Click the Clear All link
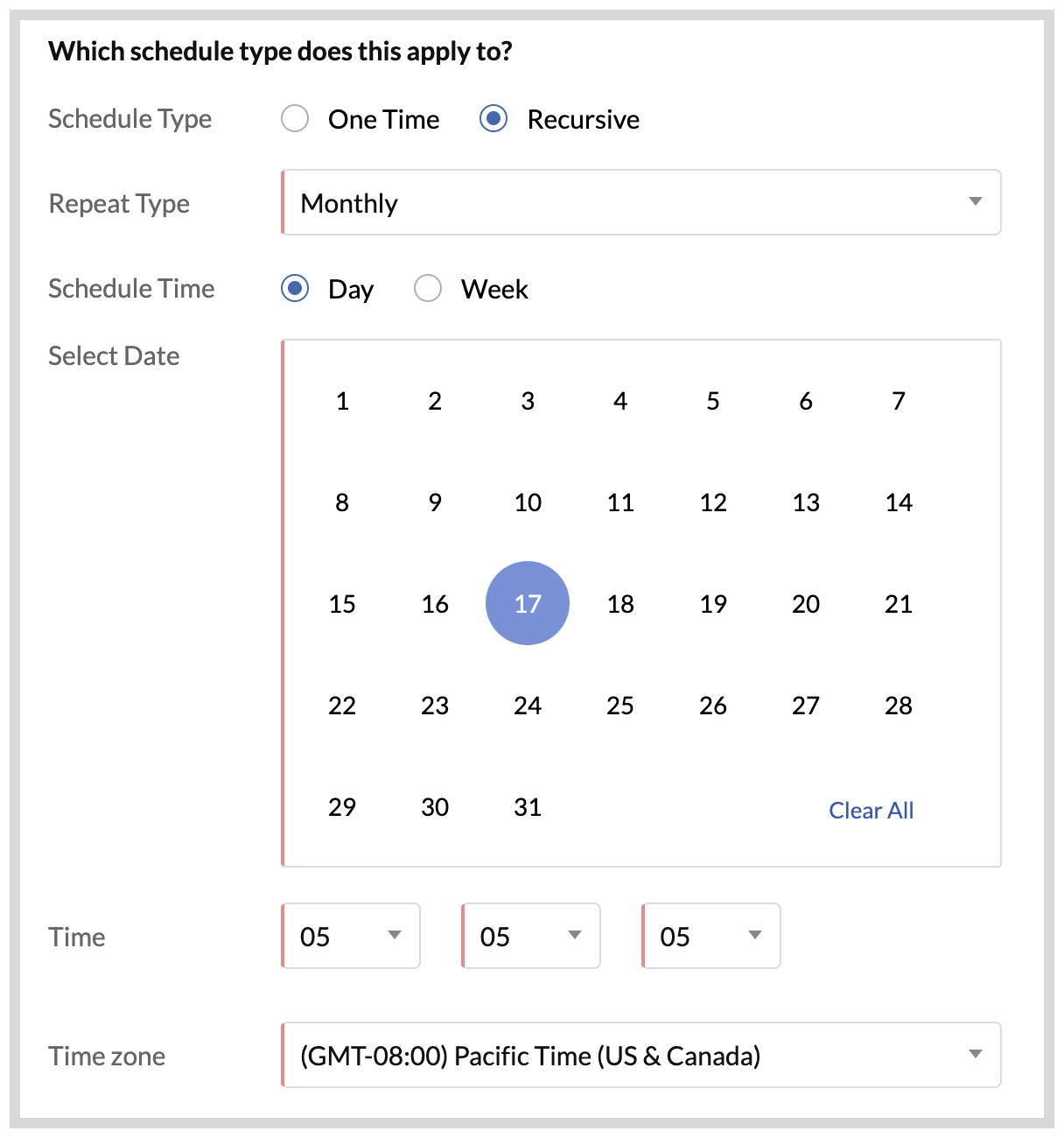Viewport: 1064px width, 1138px height. [871, 810]
